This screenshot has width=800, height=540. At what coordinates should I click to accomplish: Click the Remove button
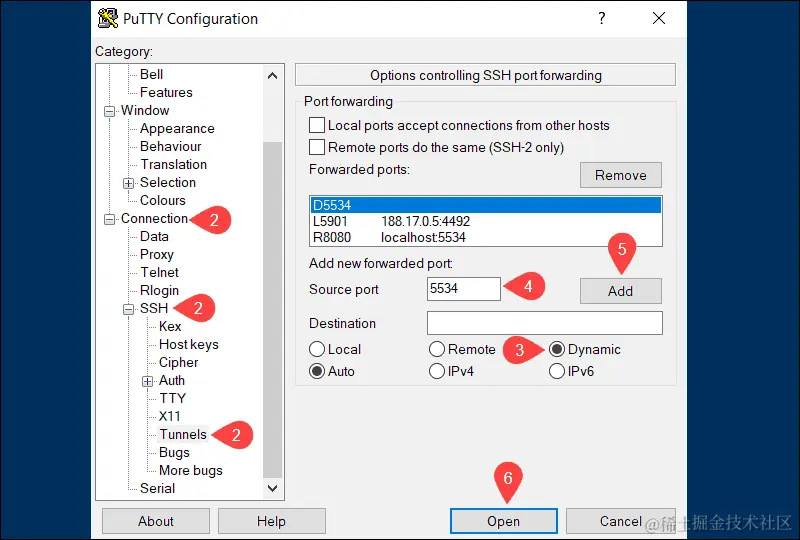click(x=621, y=175)
